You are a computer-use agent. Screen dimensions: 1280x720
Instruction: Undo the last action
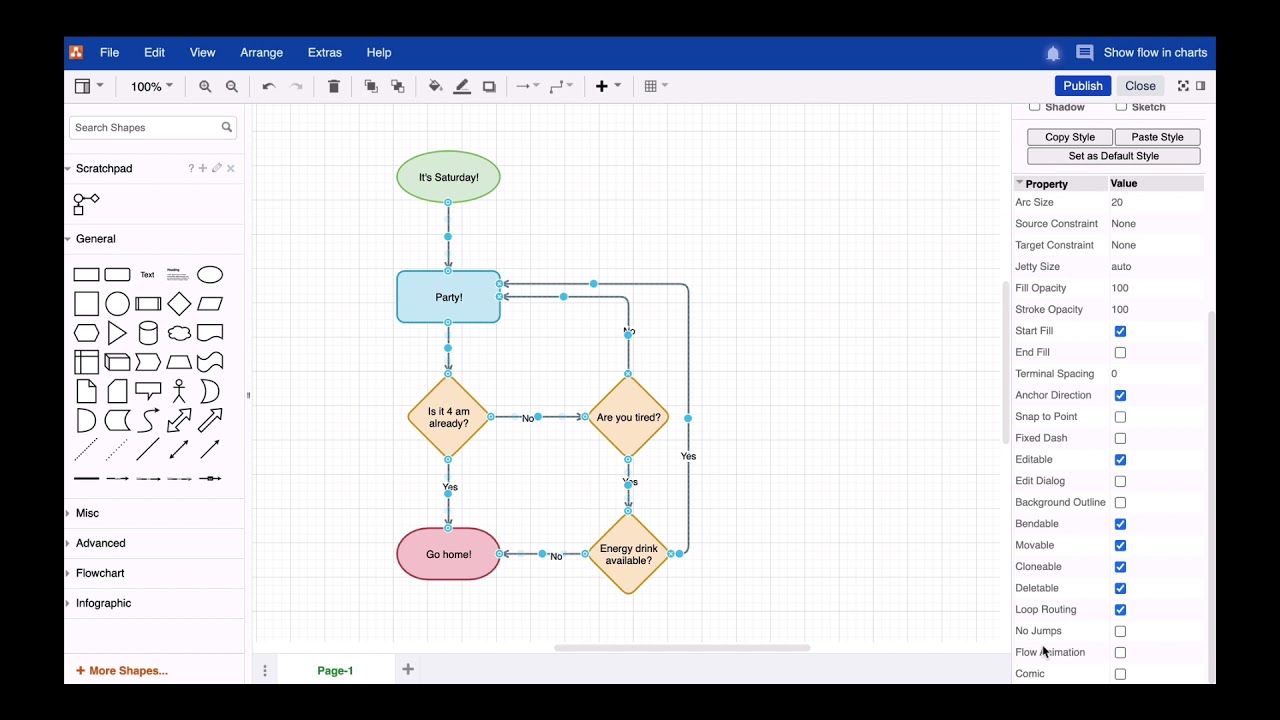click(x=268, y=87)
